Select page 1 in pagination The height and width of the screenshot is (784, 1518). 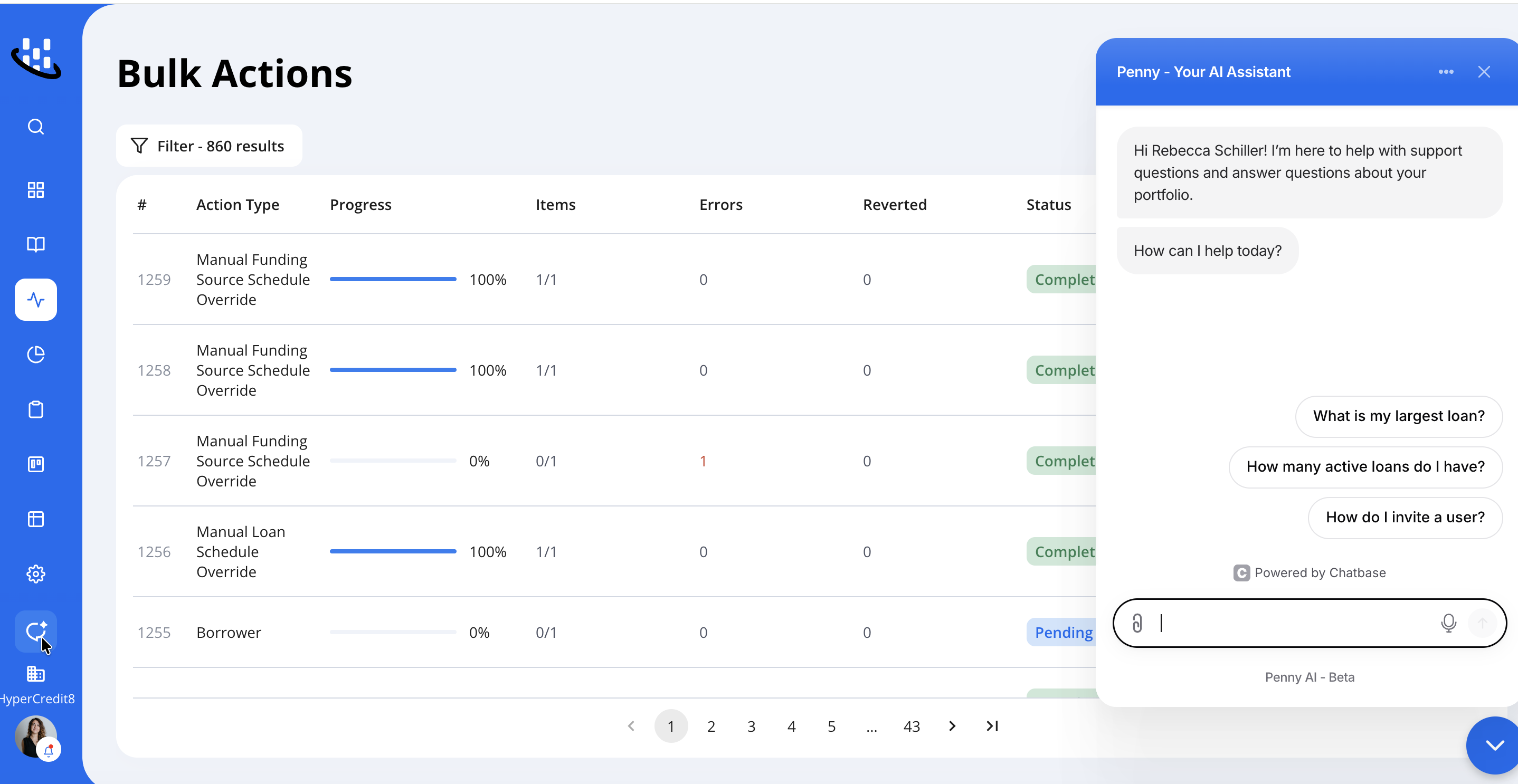pos(671,725)
